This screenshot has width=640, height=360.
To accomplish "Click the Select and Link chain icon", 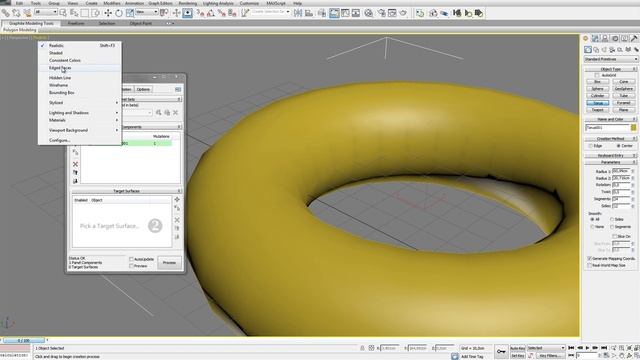I will tap(6, 13).
